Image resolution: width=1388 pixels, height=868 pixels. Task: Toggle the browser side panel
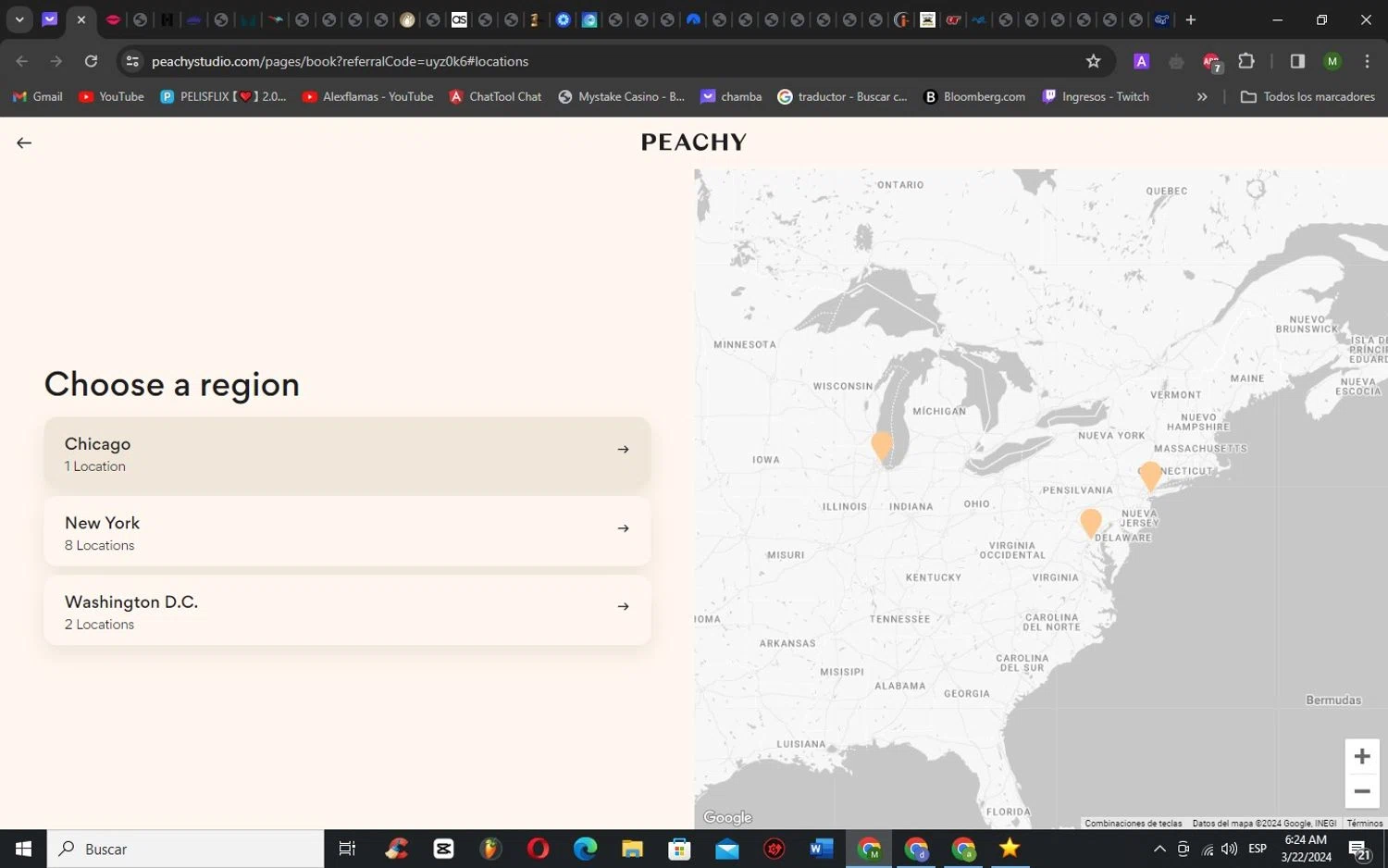(x=1297, y=61)
